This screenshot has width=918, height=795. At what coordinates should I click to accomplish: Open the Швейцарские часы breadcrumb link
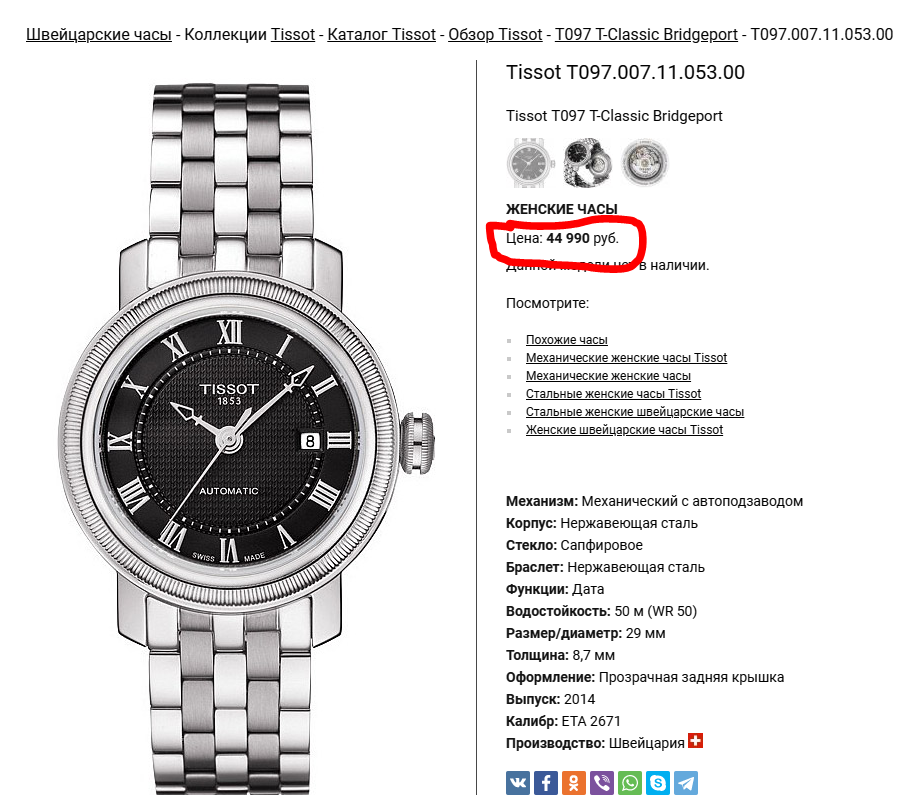(x=99, y=35)
